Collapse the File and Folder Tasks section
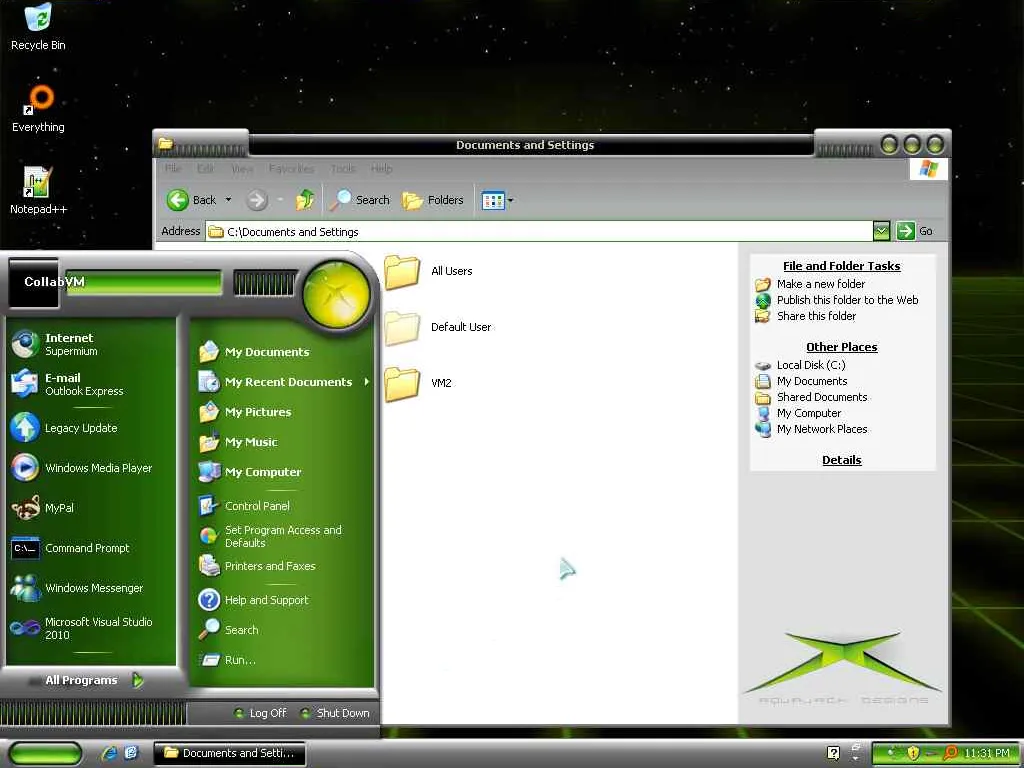 (841, 266)
